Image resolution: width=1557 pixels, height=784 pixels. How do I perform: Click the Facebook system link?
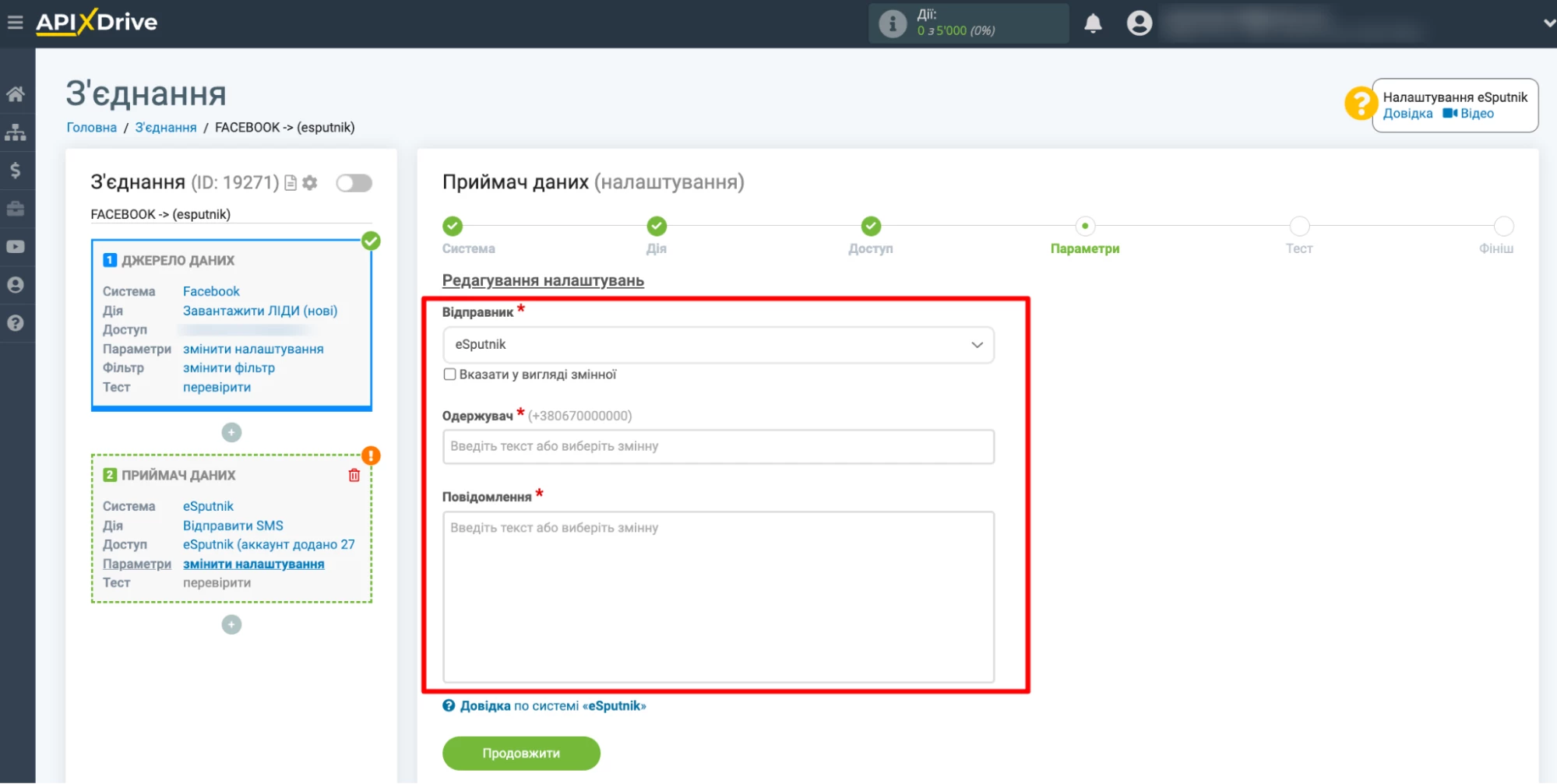(x=211, y=291)
